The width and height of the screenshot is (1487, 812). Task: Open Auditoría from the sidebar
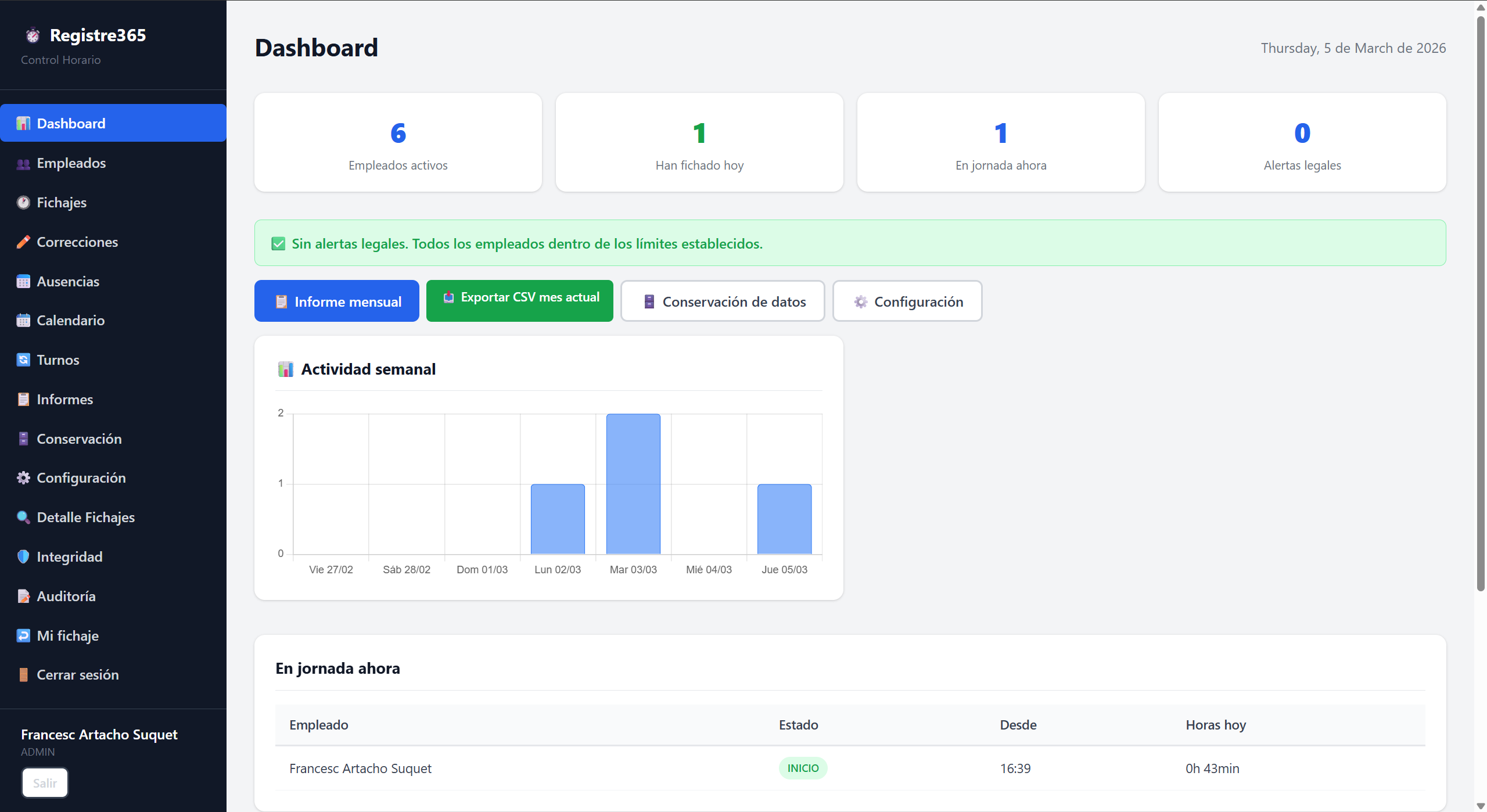(x=66, y=597)
